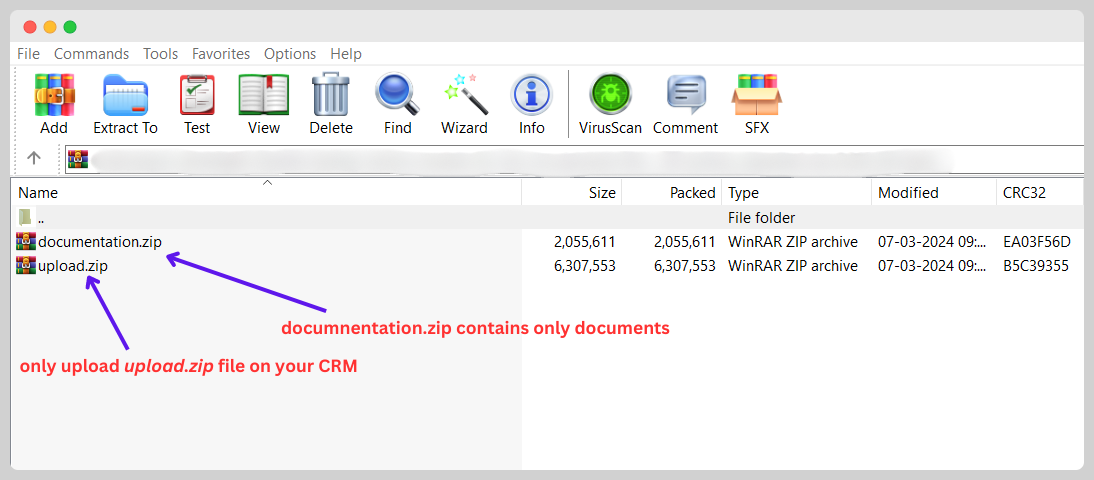Image resolution: width=1094 pixels, height=480 pixels.
Task: Sort files by the Name column header
Action: point(38,193)
